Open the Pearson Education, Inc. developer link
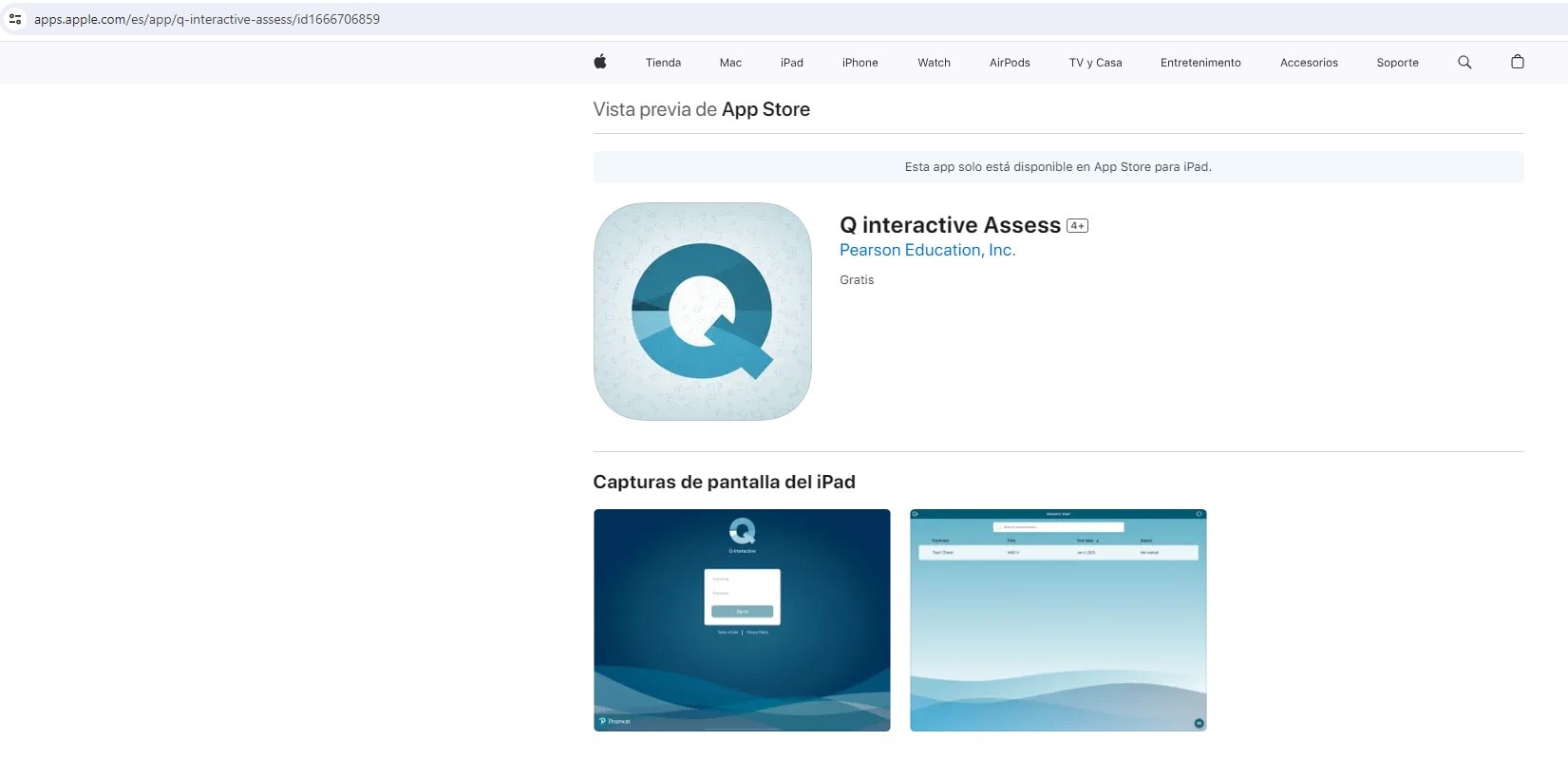This screenshot has width=1568, height=759. tap(927, 250)
